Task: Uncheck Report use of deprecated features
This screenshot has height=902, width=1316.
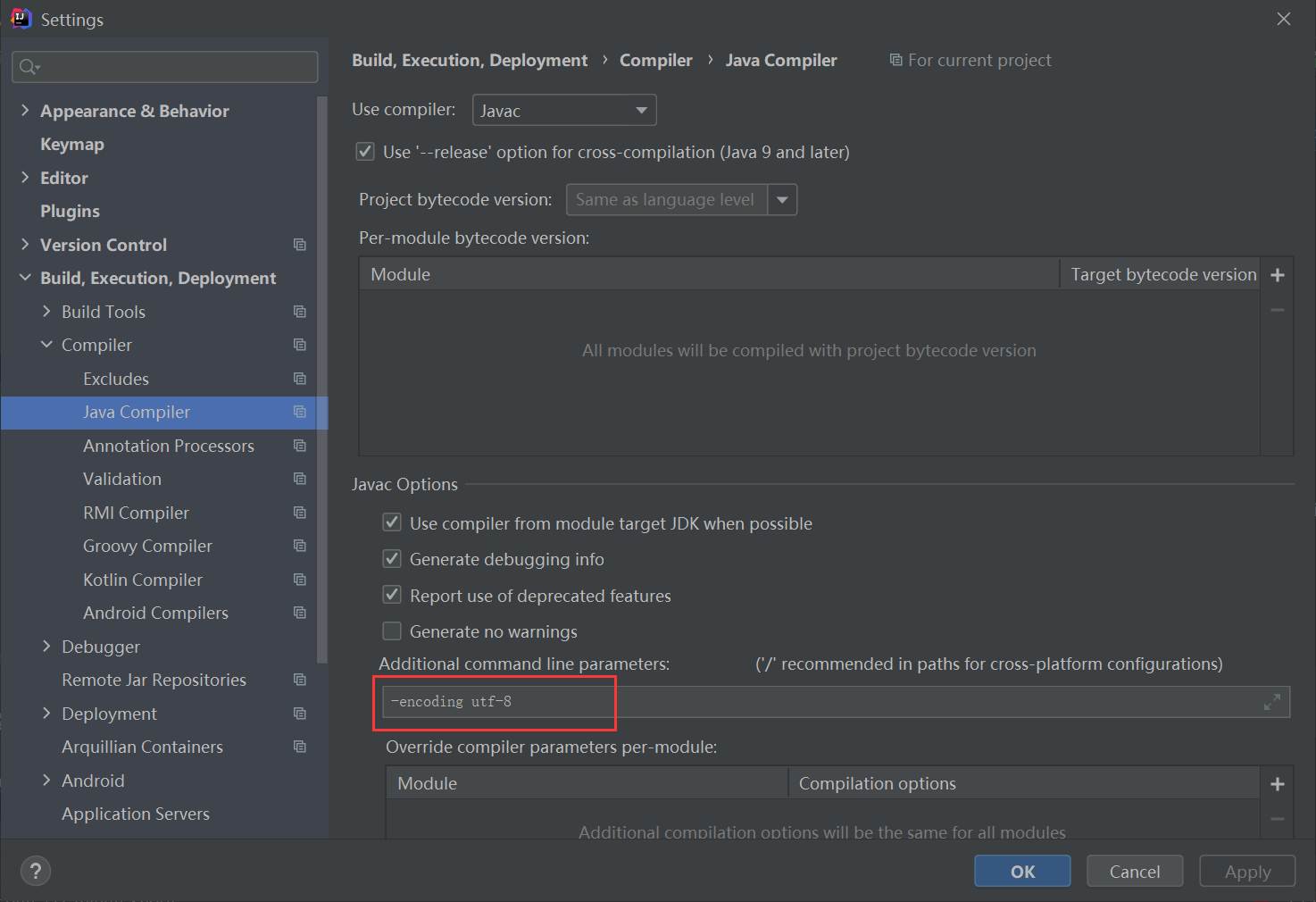Action: [392, 595]
